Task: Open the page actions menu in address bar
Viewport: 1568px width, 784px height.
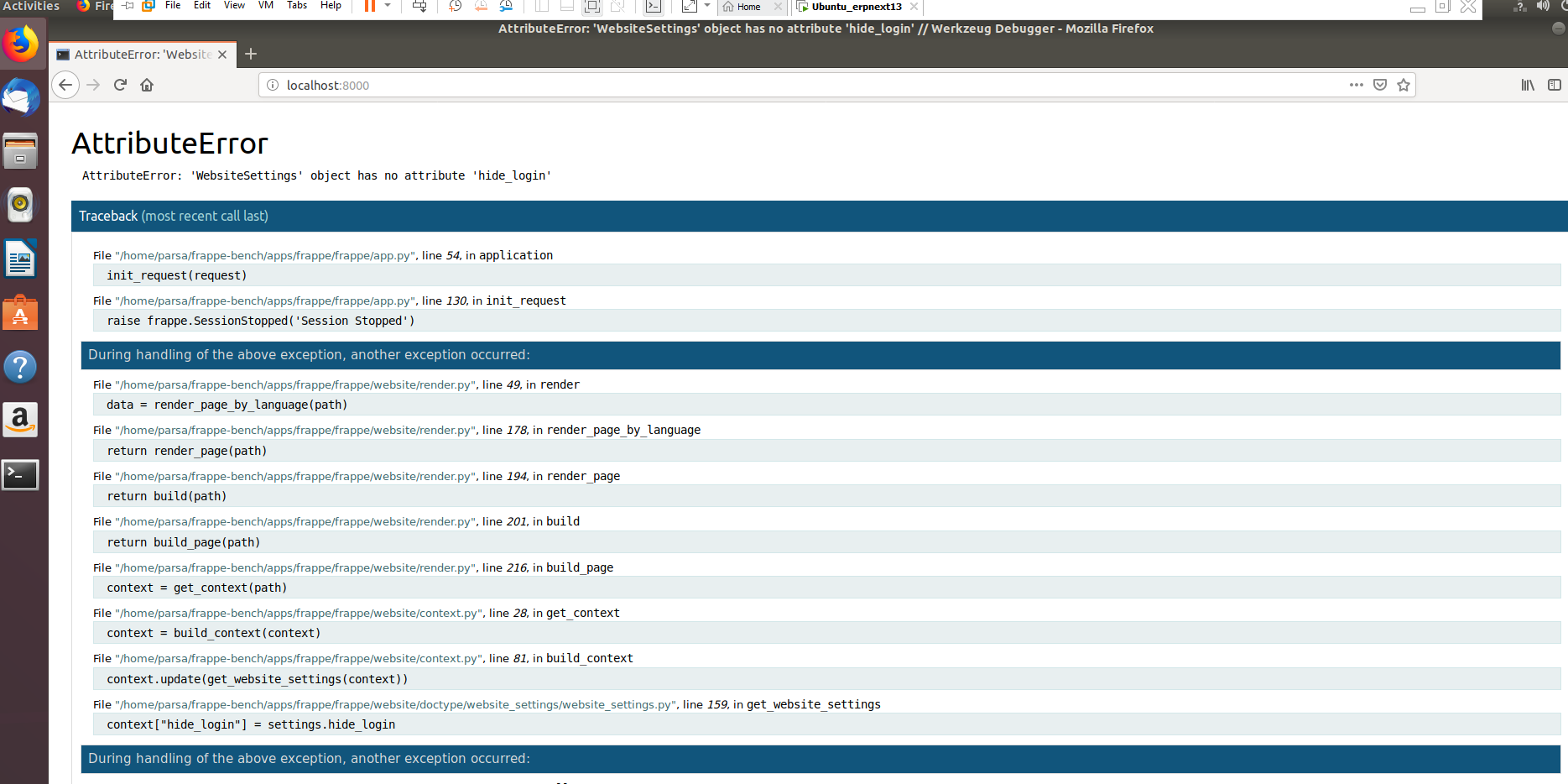Action: (x=1357, y=85)
